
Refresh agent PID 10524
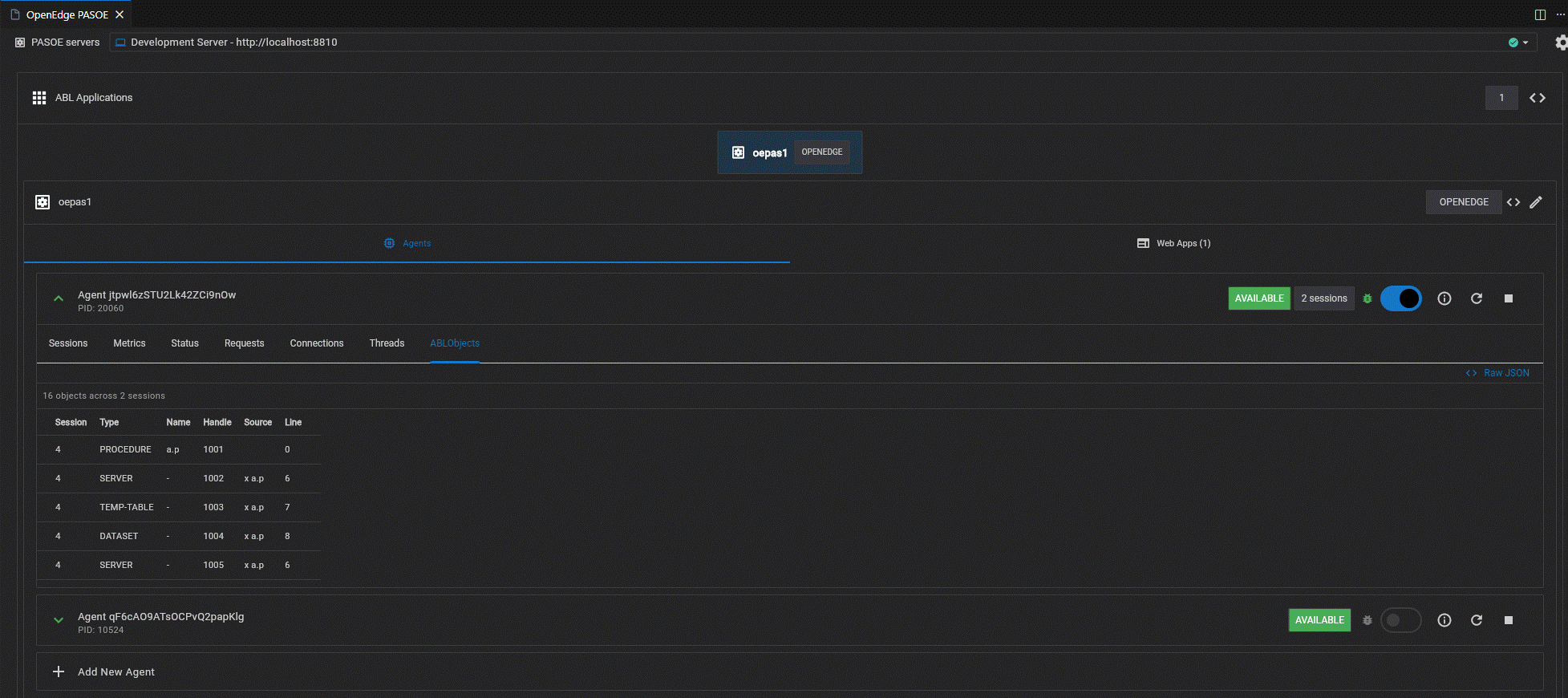click(1477, 620)
